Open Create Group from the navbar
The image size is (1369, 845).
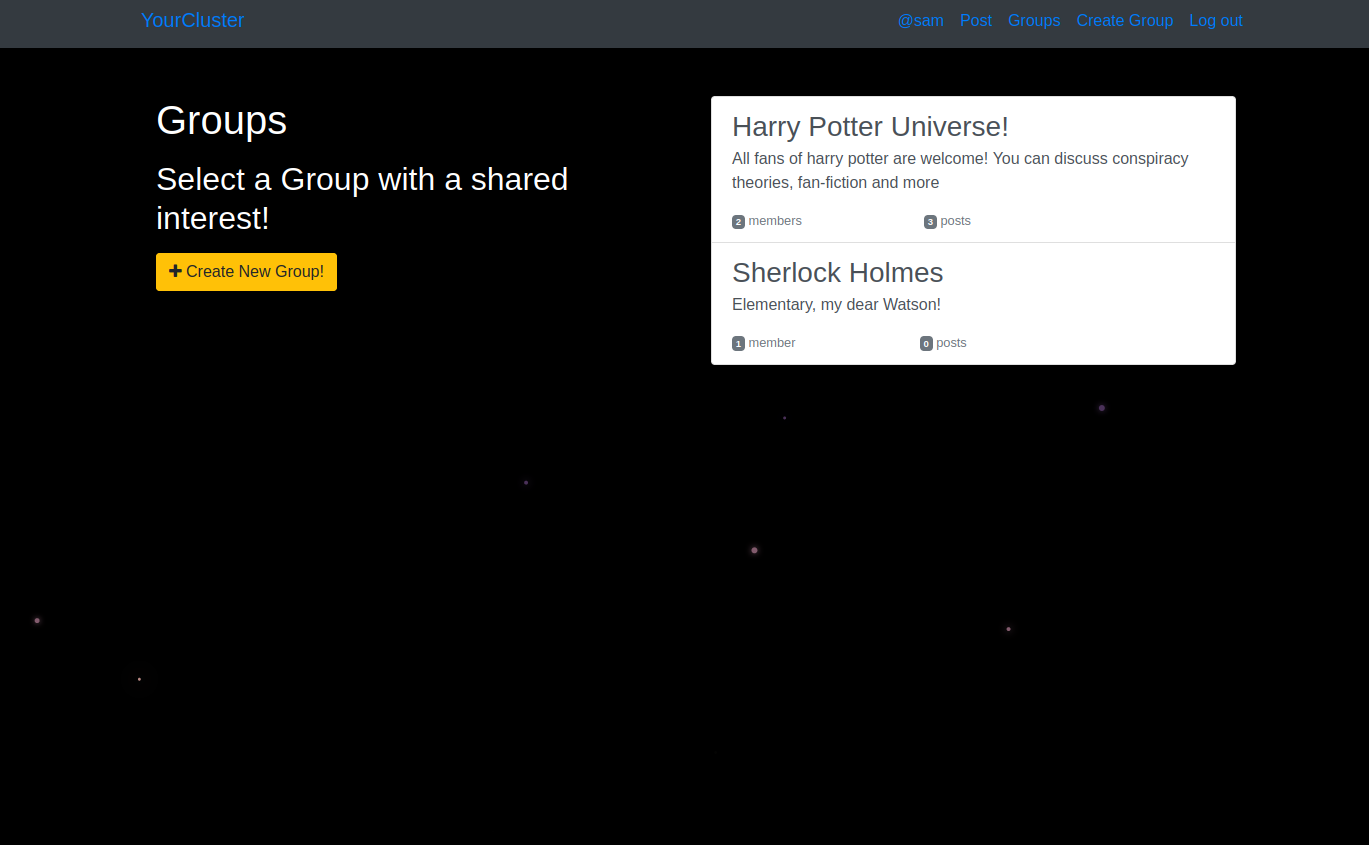(x=1124, y=20)
